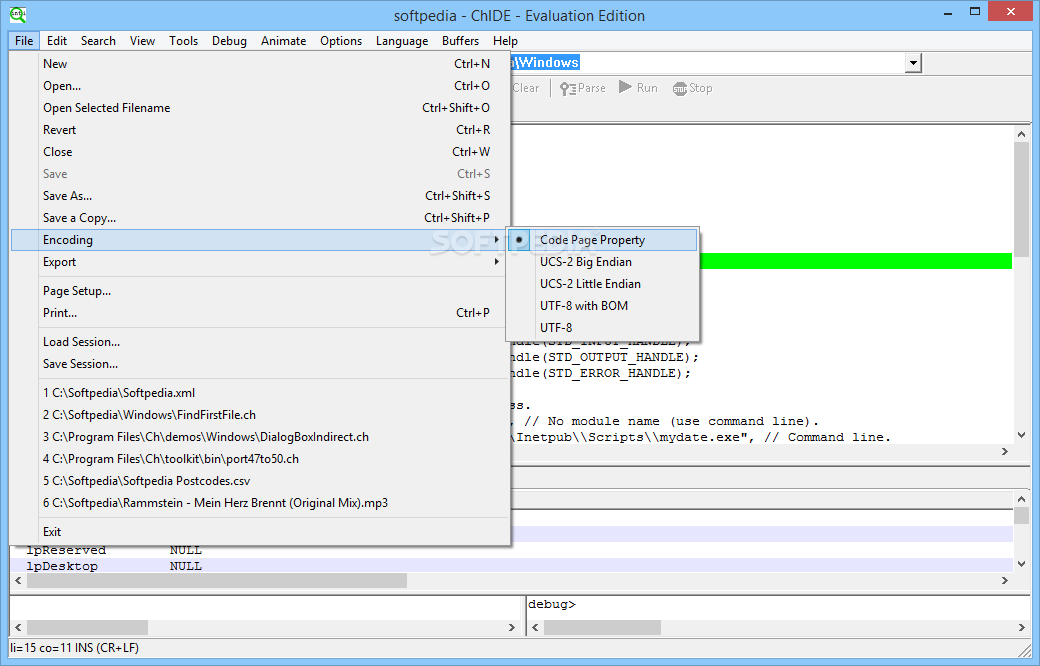
Task: Open the Animate menu
Action: [x=283, y=40]
